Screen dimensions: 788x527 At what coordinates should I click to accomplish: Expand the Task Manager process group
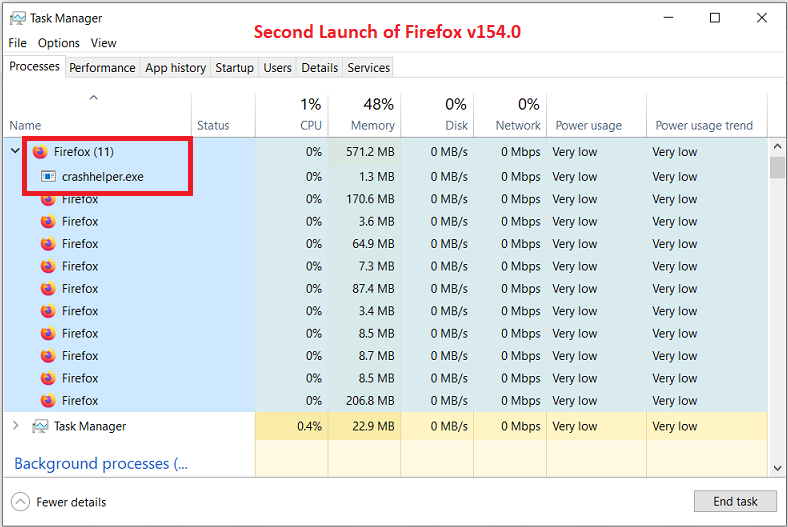[x=16, y=426]
